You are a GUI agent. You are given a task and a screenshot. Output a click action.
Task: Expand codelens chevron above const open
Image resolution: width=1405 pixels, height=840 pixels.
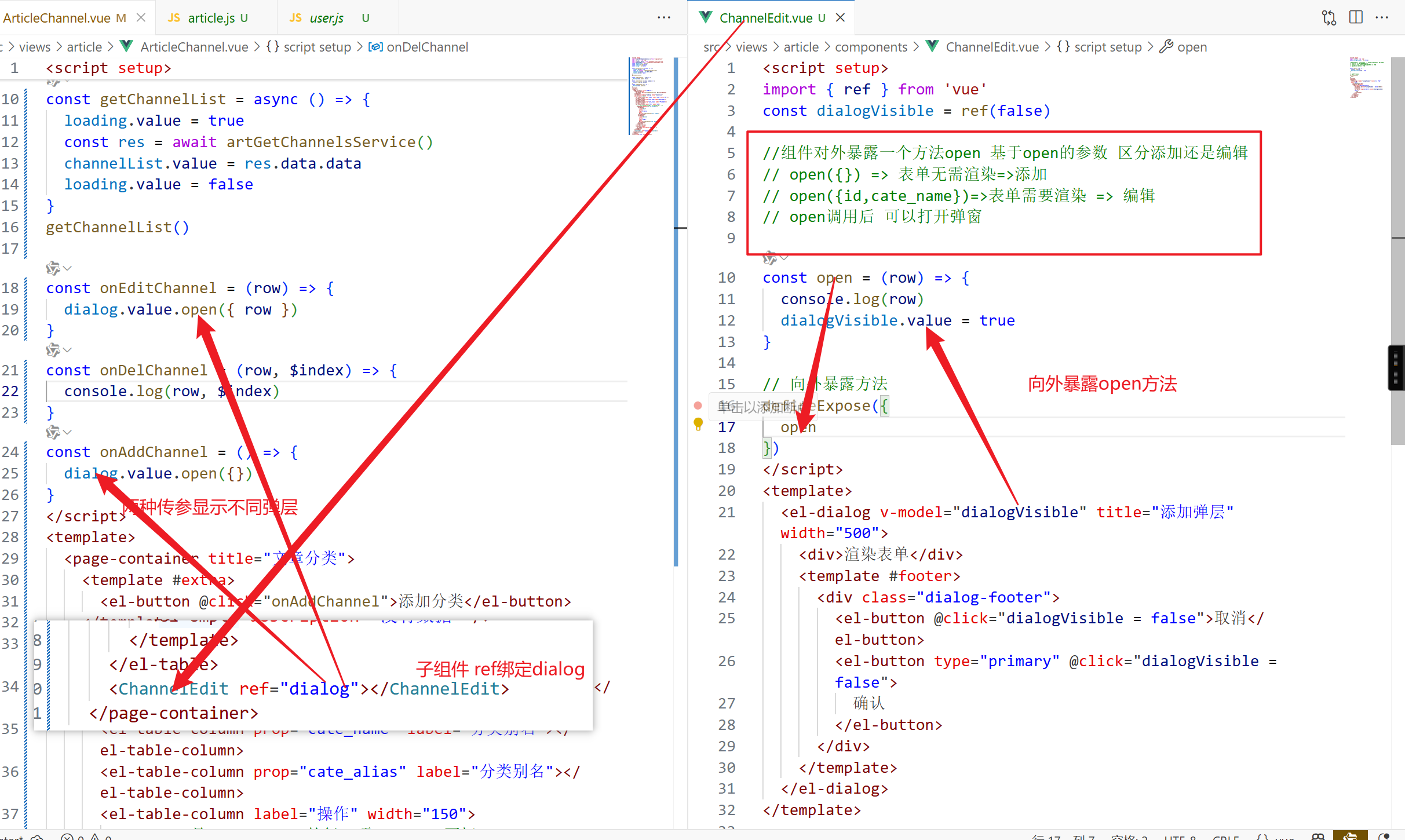[x=784, y=258]
